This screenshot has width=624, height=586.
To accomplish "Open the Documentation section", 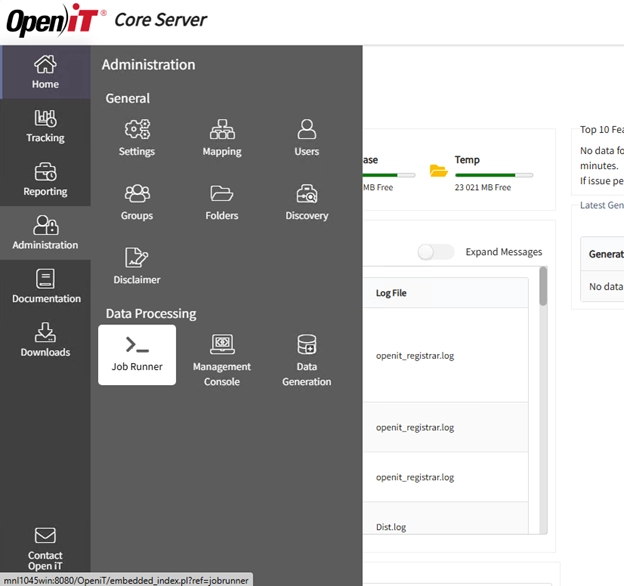I will point(45,286).
